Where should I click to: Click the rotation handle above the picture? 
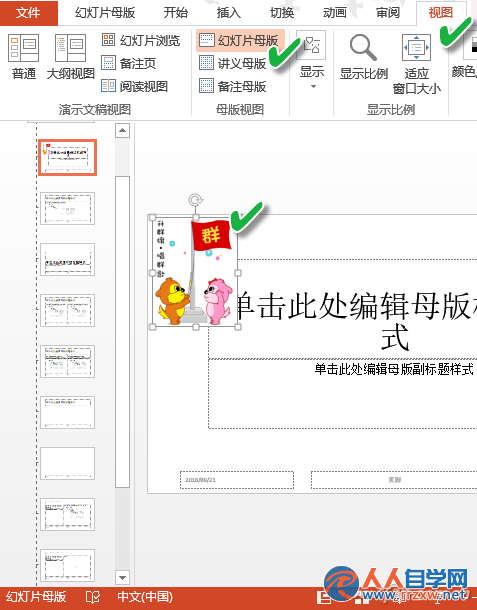coord(195,200)
